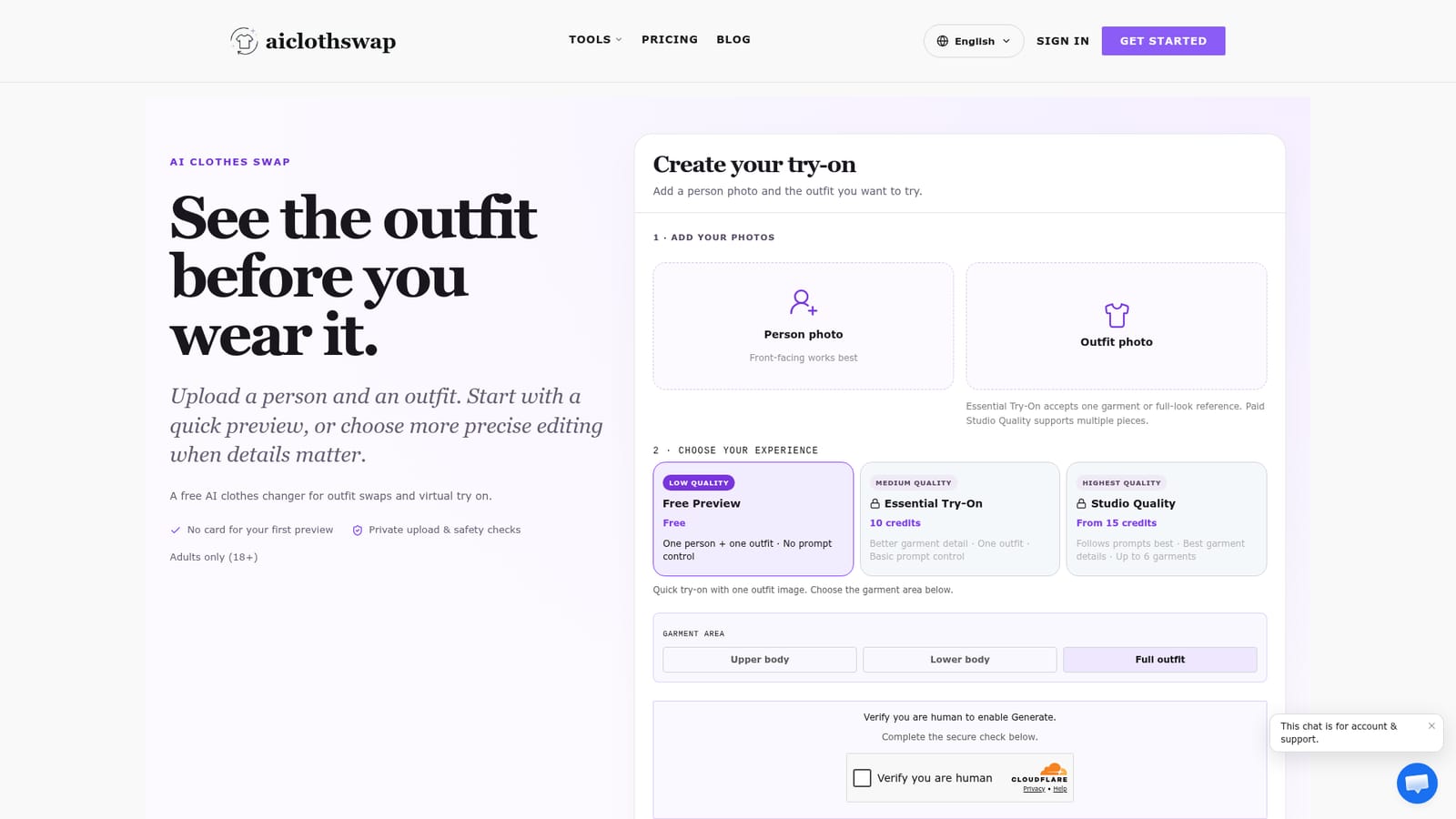Screen dimensions: 1456x819
Task: Click the 'Adults only (18+)' text
Action: [x=214, y=557]
